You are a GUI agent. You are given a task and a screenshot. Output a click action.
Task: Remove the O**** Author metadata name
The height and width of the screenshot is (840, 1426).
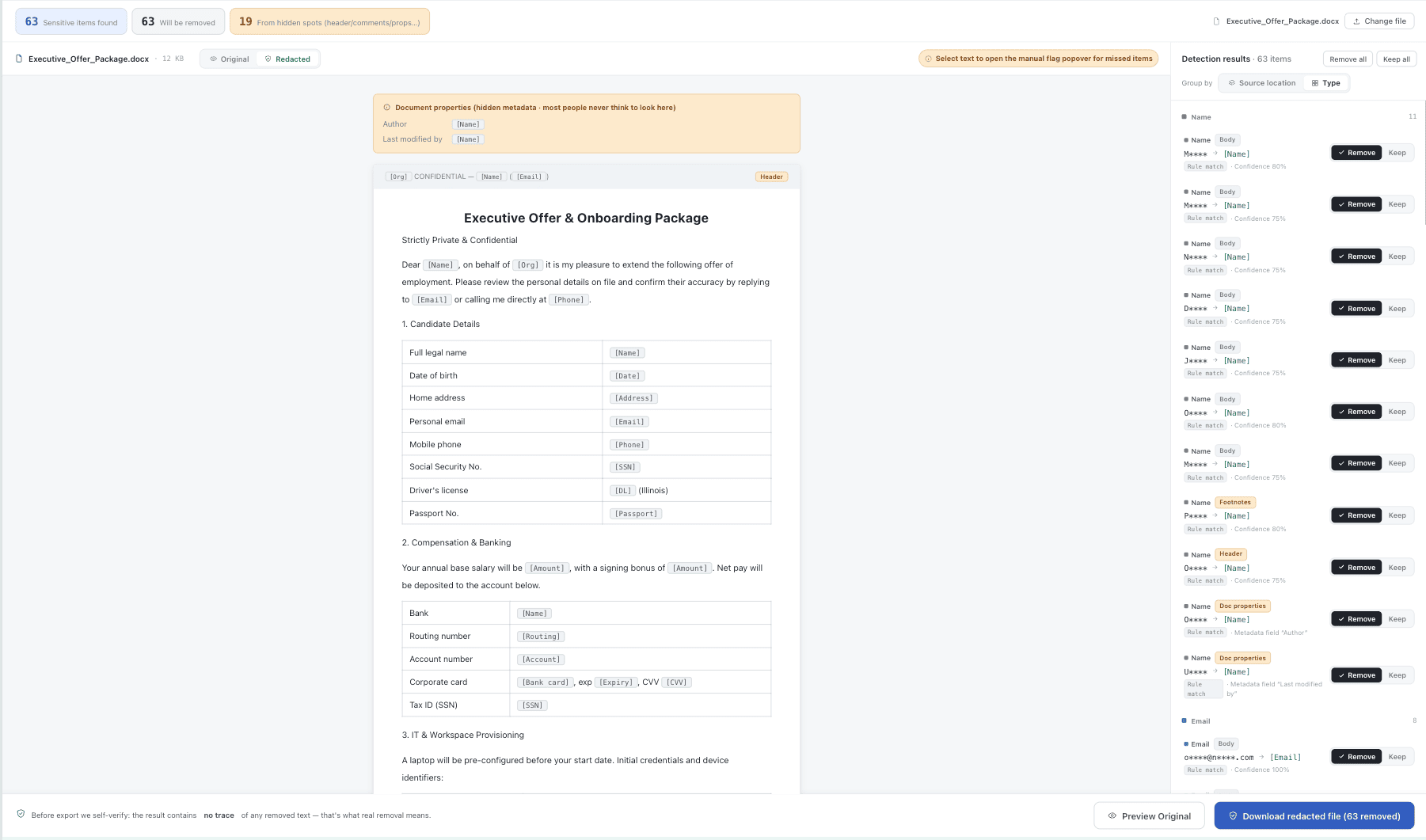[1356, 619]
